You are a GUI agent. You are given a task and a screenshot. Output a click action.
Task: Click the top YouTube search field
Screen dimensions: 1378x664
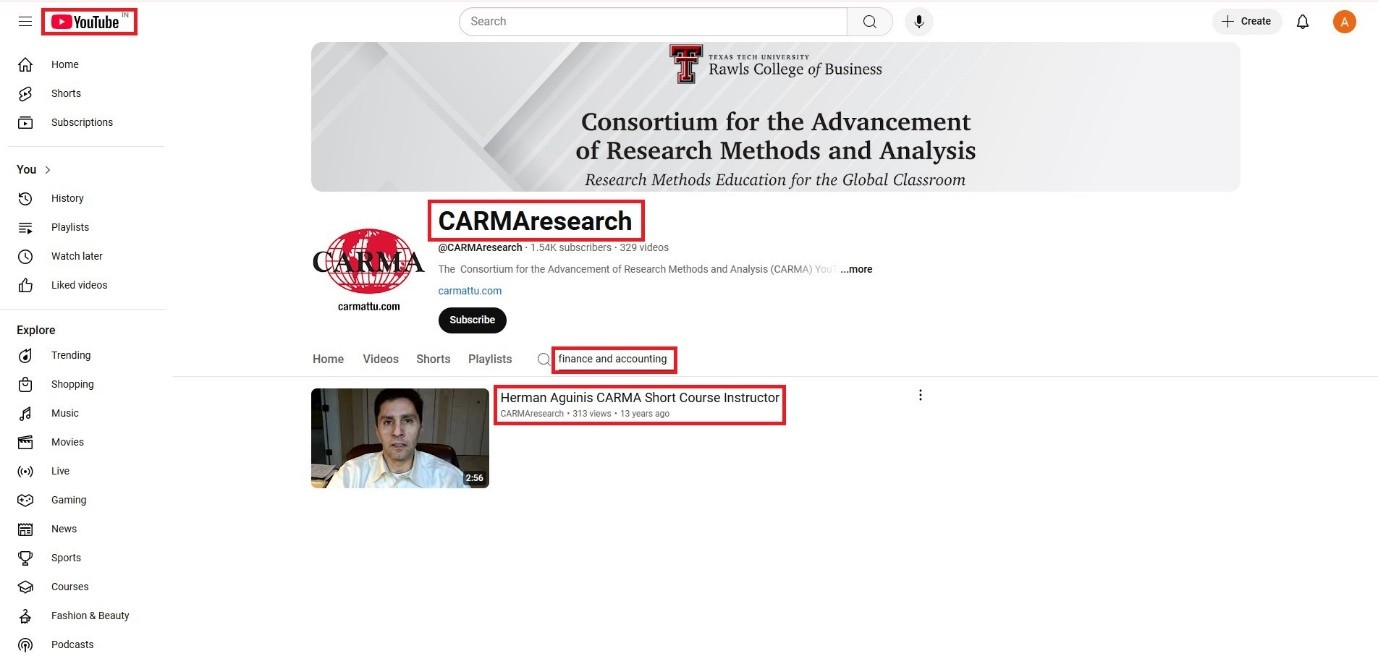click(x=653, y=21)
